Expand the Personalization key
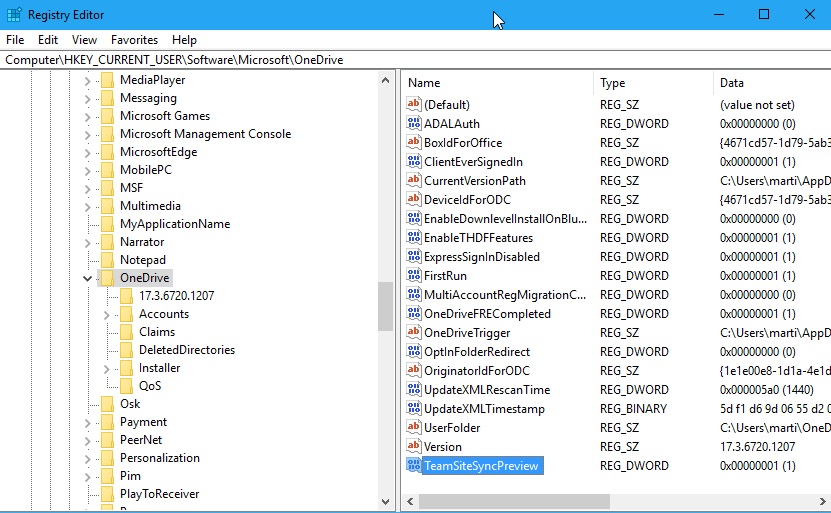Viewport: 831px width, 513px height. pos(87,459)
